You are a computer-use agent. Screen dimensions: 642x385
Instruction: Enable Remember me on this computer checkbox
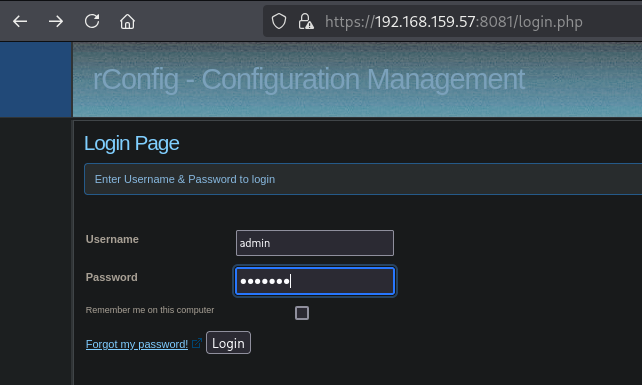tap(302, 313)
